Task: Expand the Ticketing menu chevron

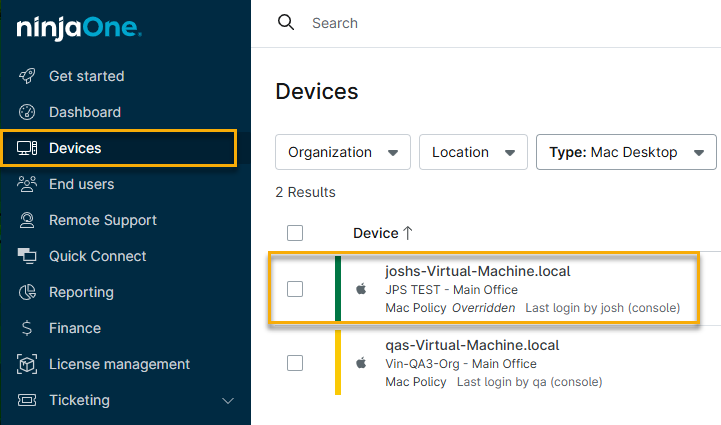Action: 228,400
